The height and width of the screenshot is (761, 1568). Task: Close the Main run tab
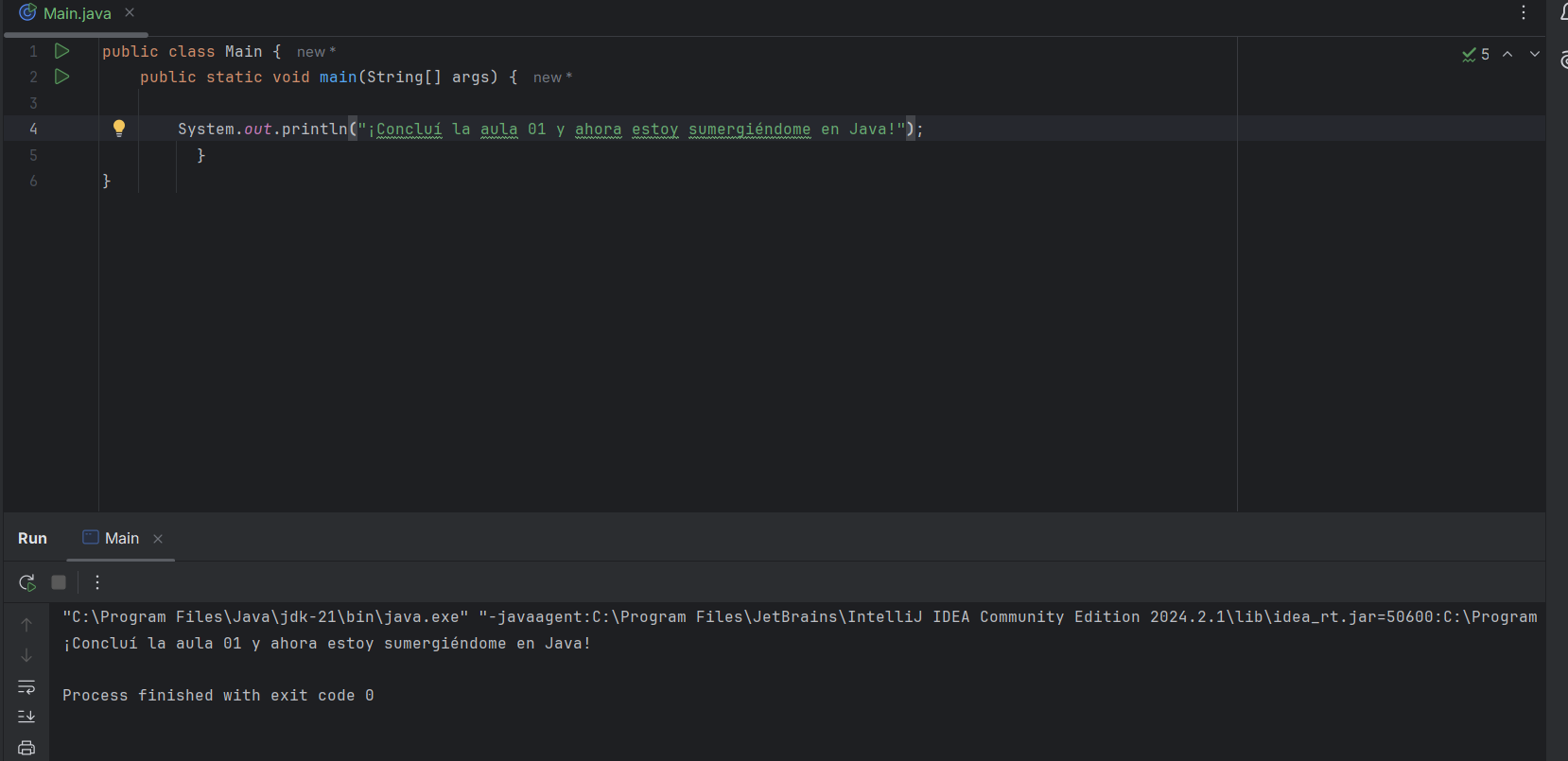pos(158,539)
